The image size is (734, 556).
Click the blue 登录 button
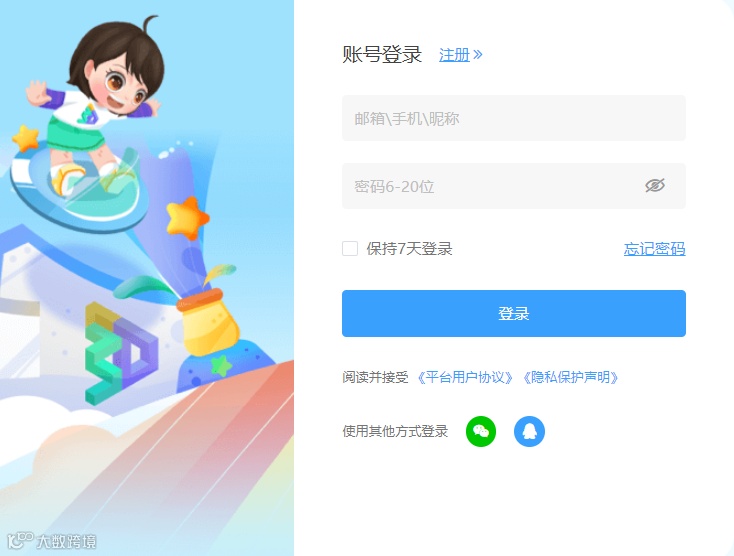(514, 313)
